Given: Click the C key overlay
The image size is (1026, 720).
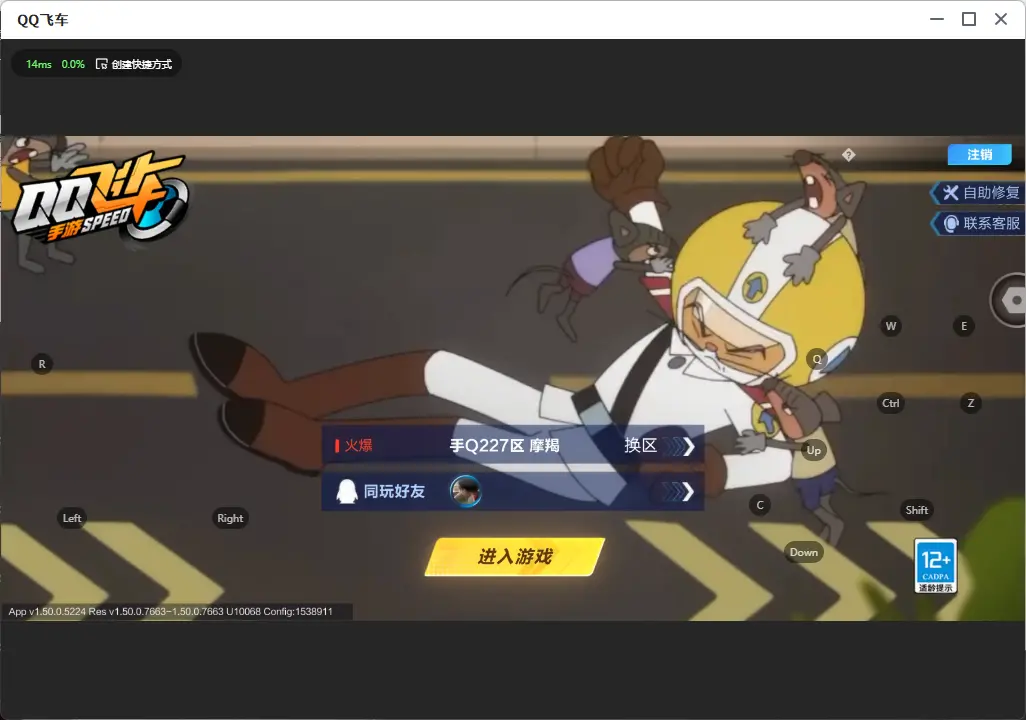Looking at the screenshot, I should pyautogui.click(x=760, y=505).
